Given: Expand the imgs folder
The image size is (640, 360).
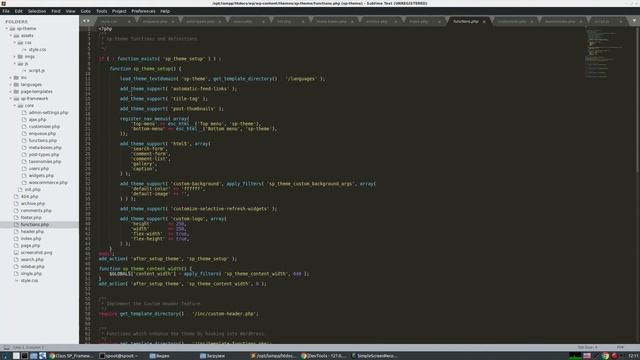Looking at the screenshot, I should coord(15,56).
